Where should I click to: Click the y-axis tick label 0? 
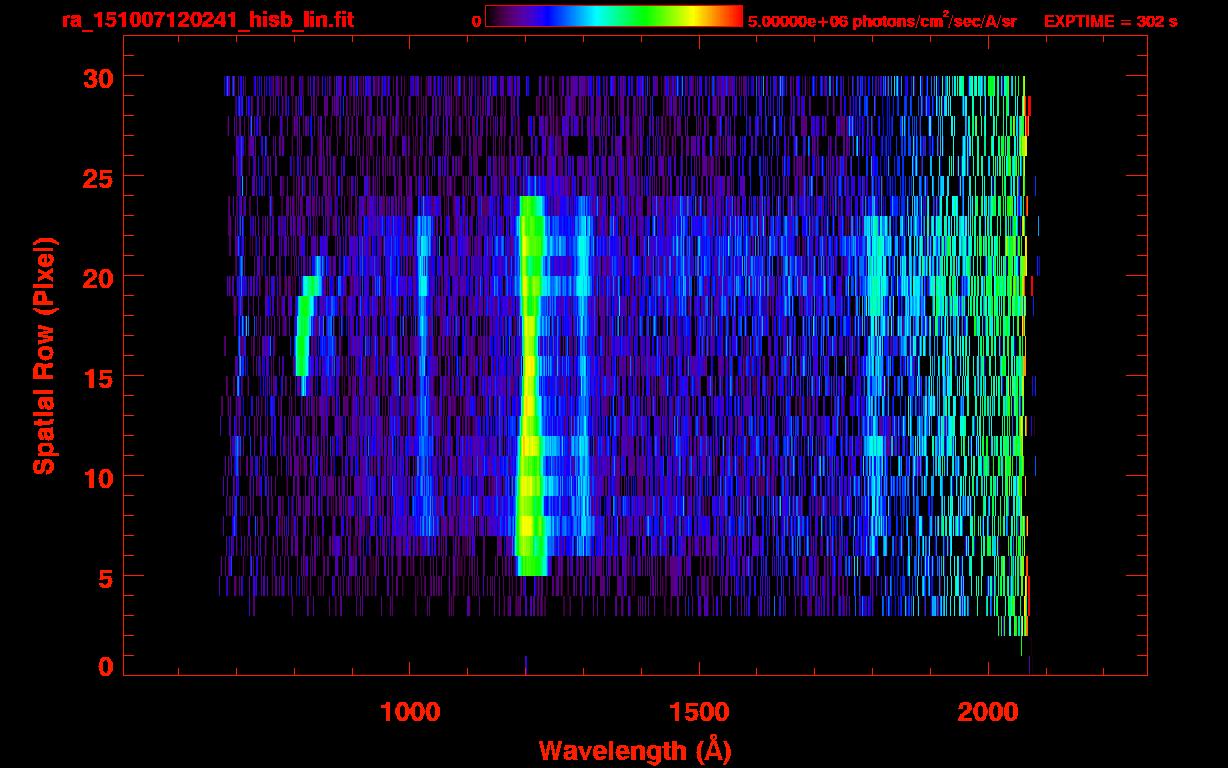(x=104, y=666)
